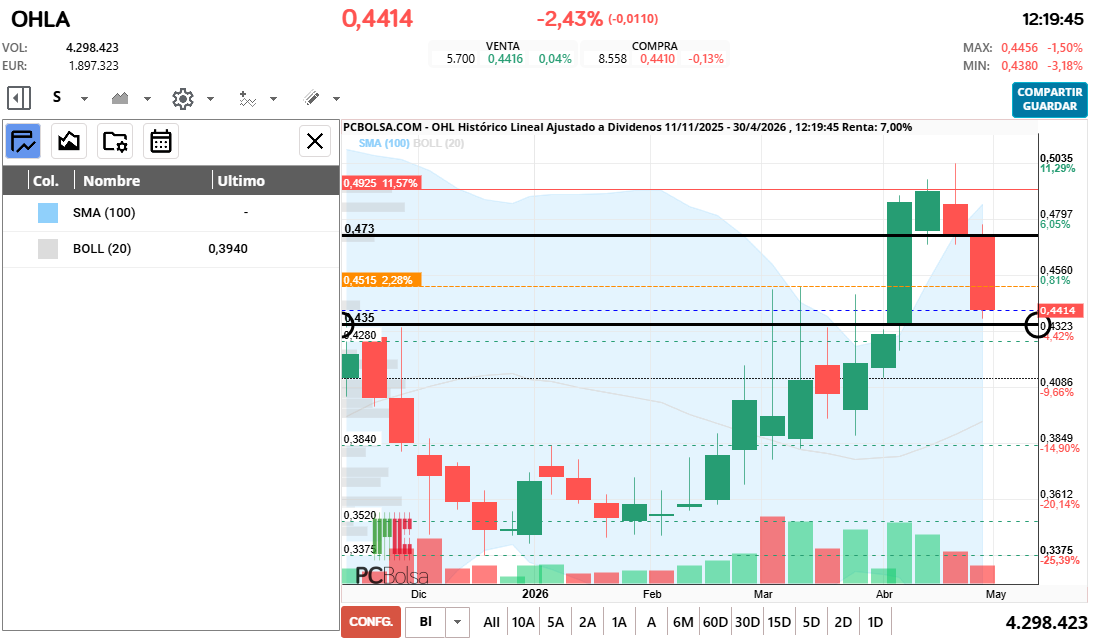Click the add indicator icon
Viewport: 1103px width, 643px height.
pyautogui.click(x=247, y=98)
